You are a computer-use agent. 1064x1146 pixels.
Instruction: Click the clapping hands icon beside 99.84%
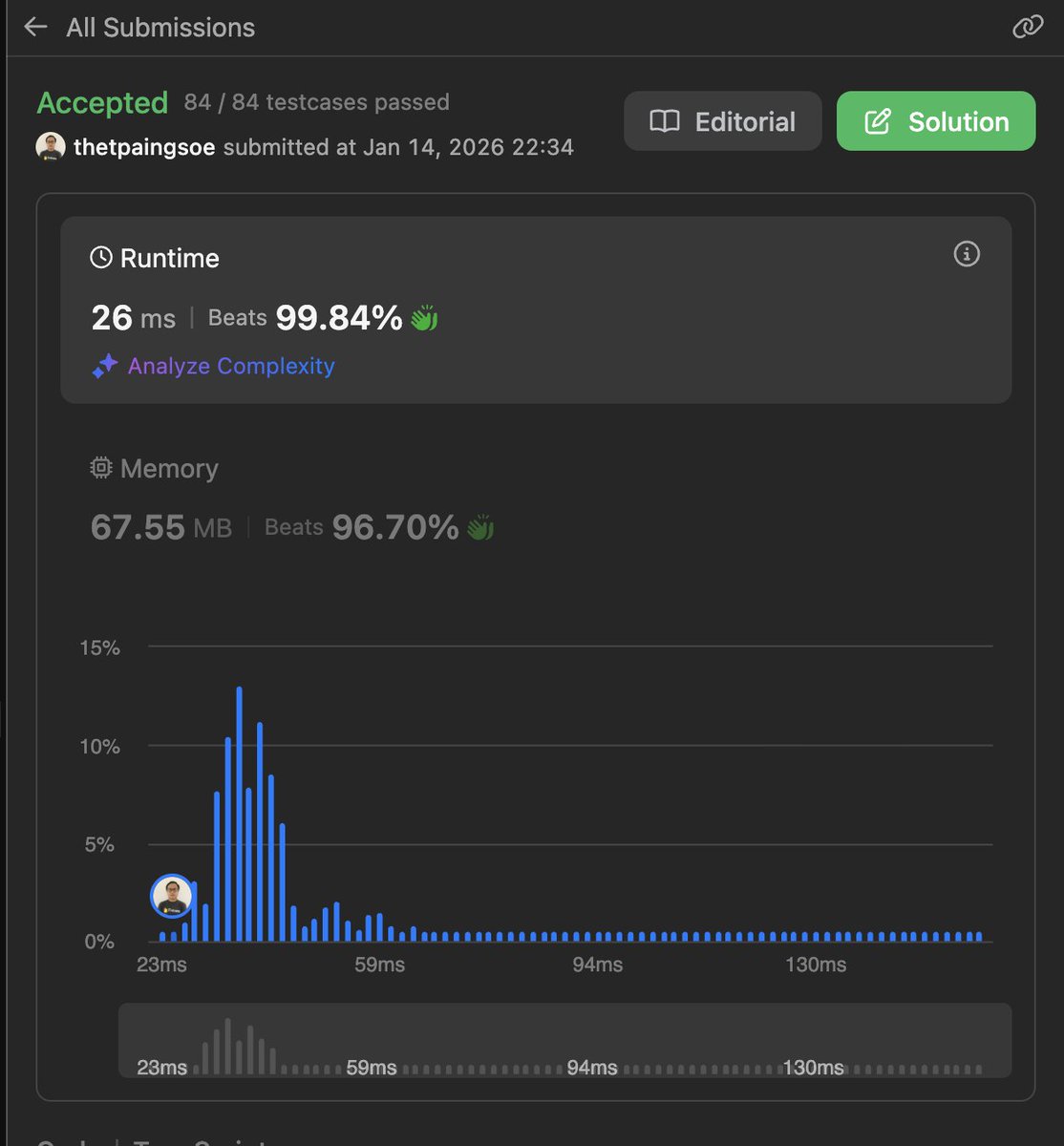[424, 317]
